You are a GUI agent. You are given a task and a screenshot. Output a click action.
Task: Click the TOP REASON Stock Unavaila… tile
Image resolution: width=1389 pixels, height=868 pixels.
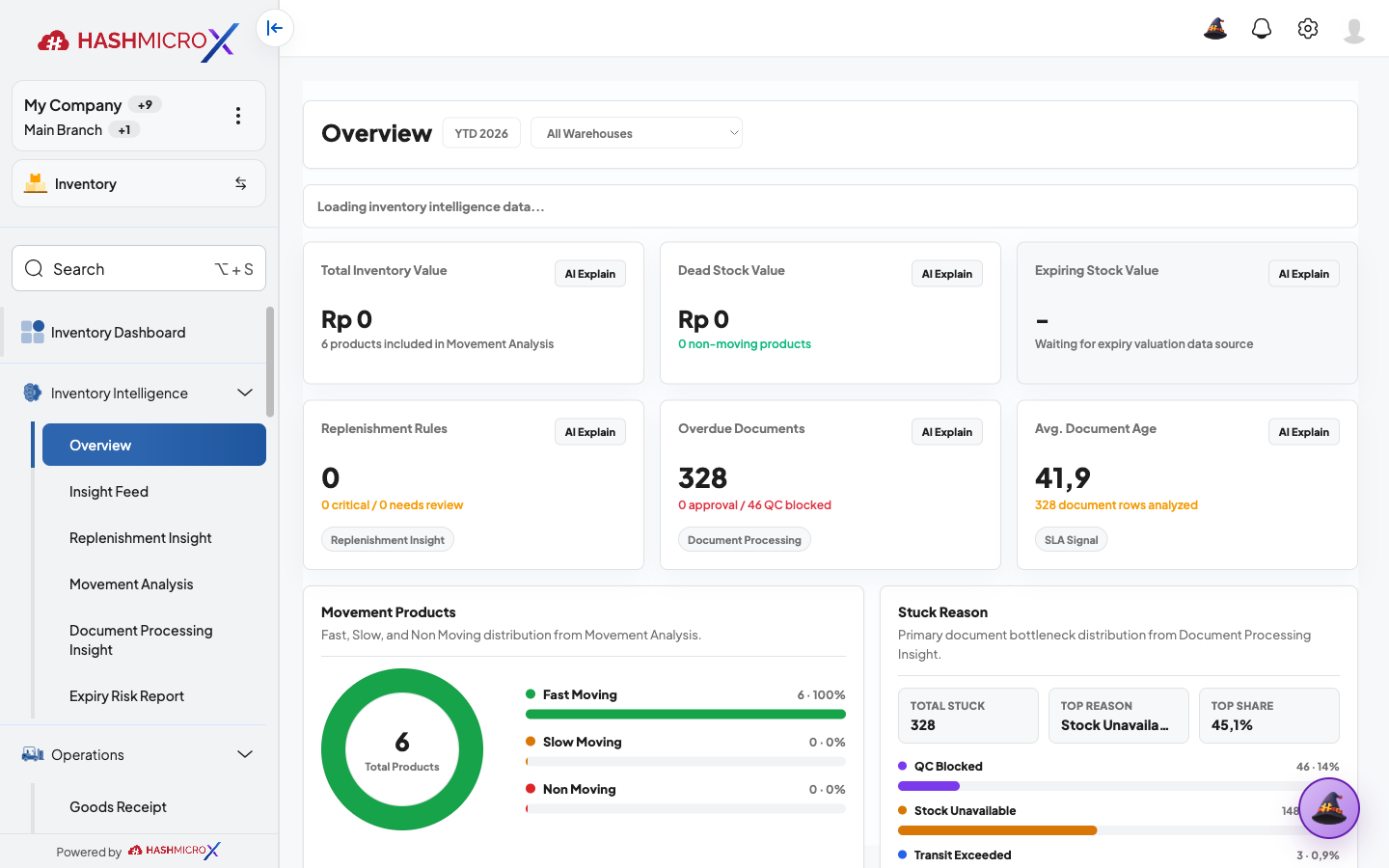click(1119, 716)
